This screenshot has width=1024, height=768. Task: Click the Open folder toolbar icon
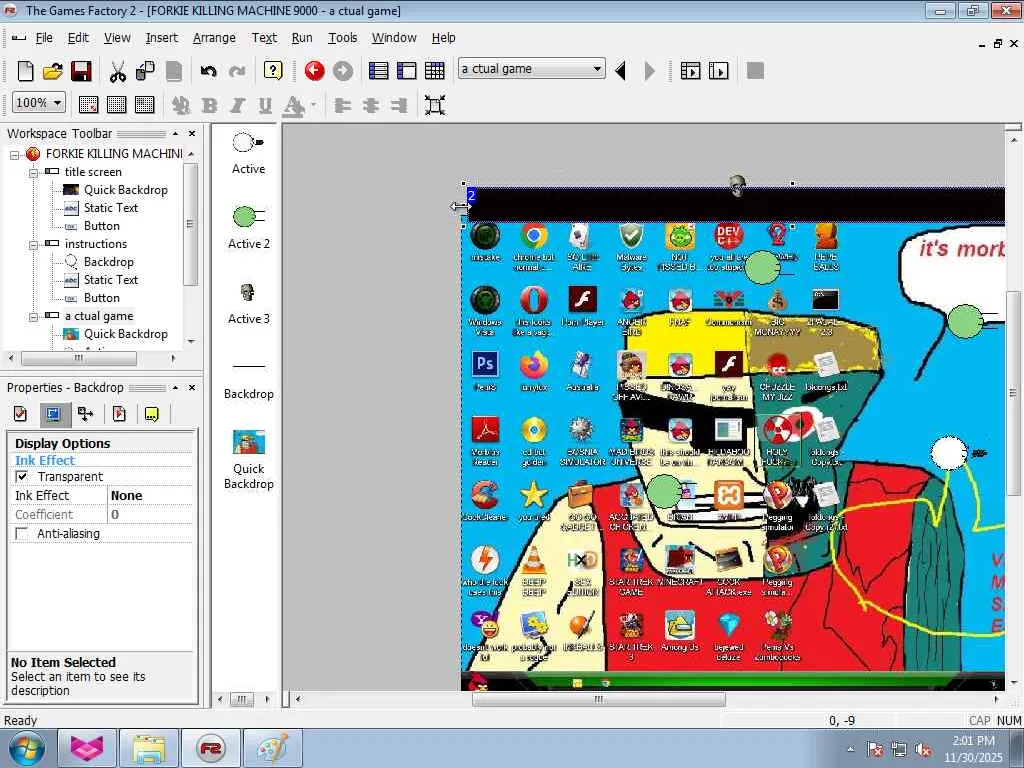53,71
